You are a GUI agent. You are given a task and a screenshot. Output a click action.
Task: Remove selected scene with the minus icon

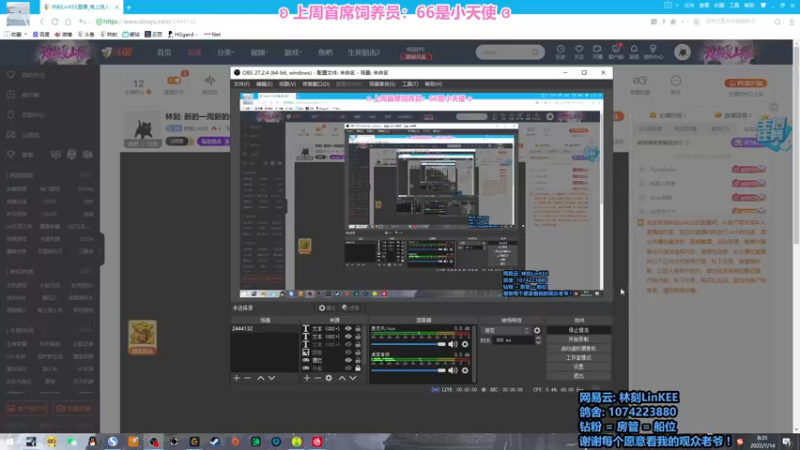coord(247,378)
